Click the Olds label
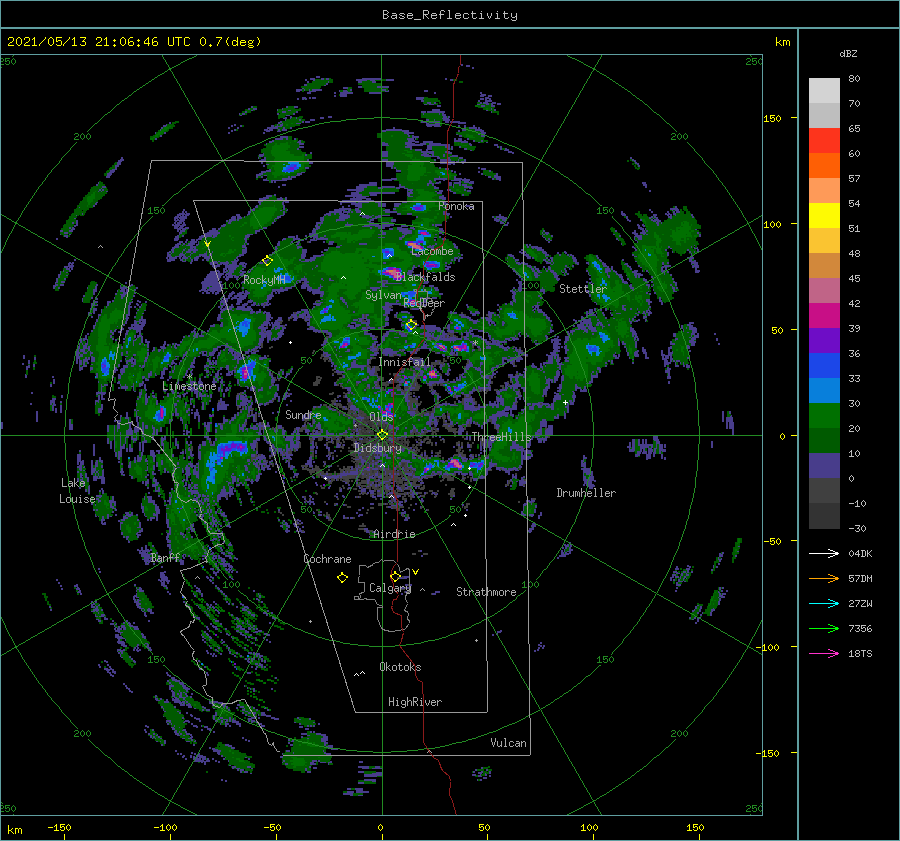Screen dimensions: 900x841 tap(381, 416)
